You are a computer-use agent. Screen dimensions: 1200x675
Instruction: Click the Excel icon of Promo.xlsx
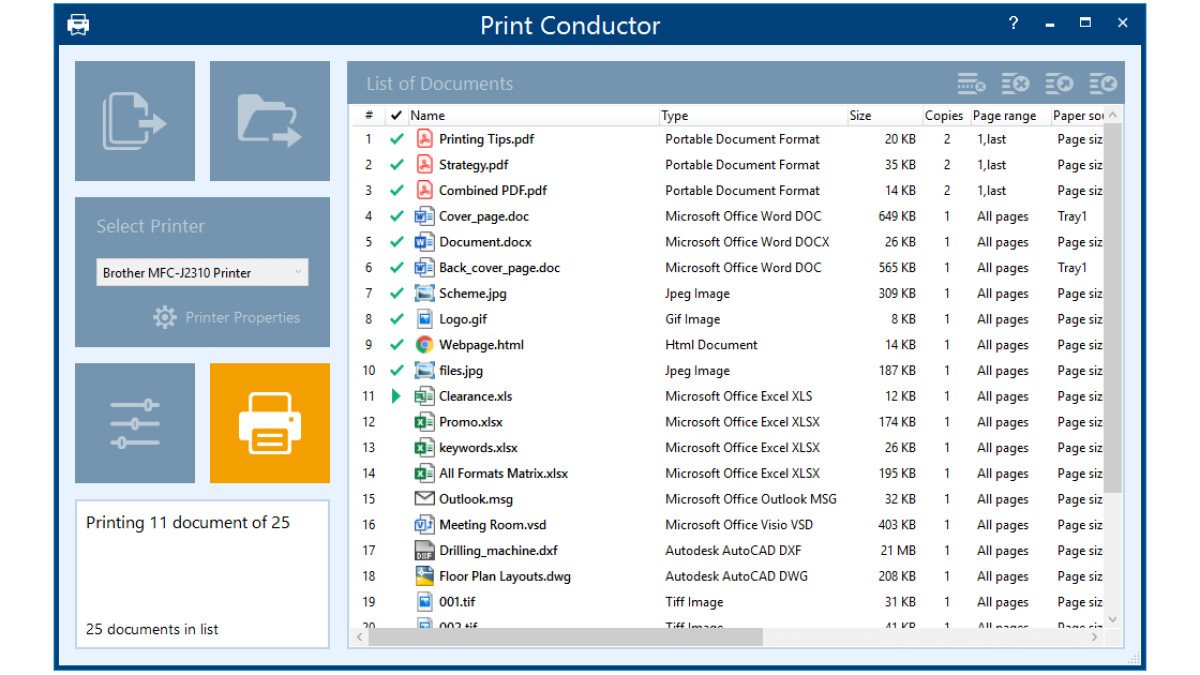pyautogui.click(x=424, y=422)
